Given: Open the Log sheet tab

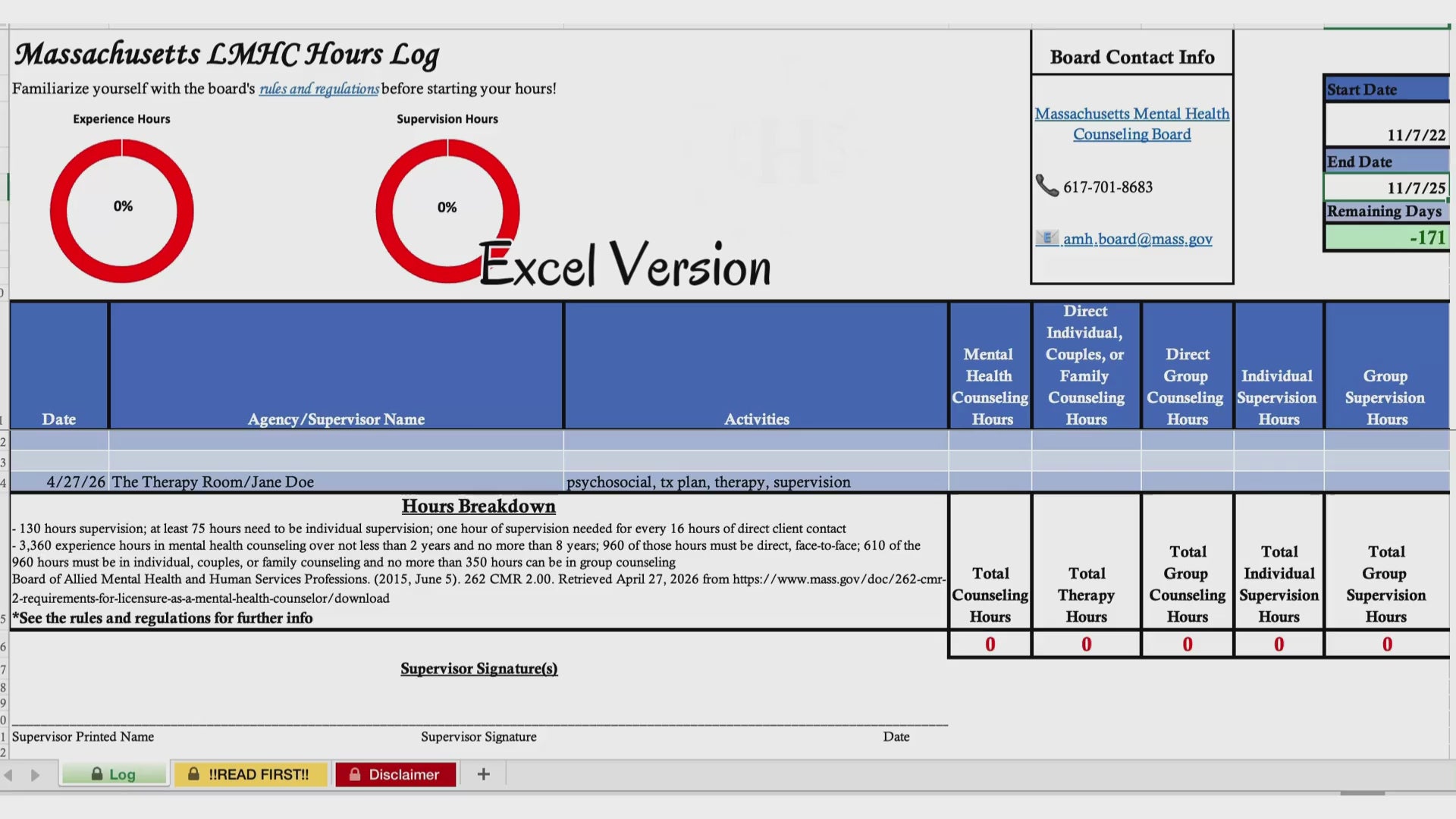Looking at the screenshot, I should tap(115, 774).
